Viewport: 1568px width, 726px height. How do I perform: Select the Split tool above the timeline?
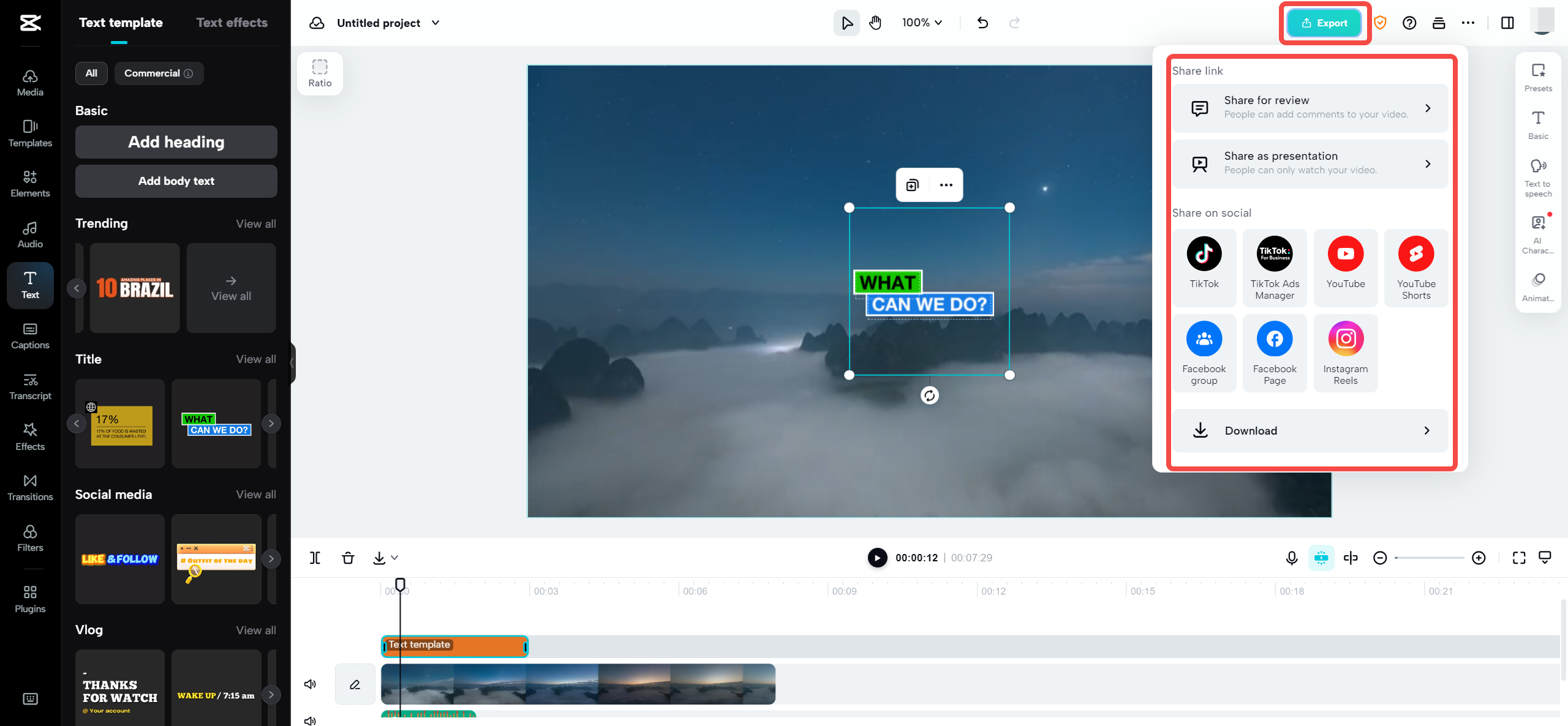pos(315,558)
